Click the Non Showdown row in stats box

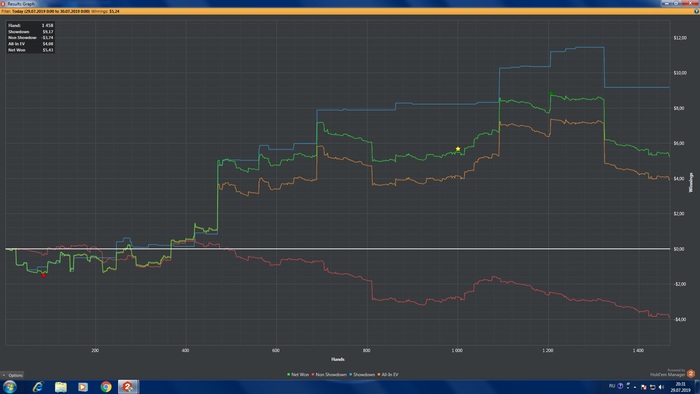30,37
